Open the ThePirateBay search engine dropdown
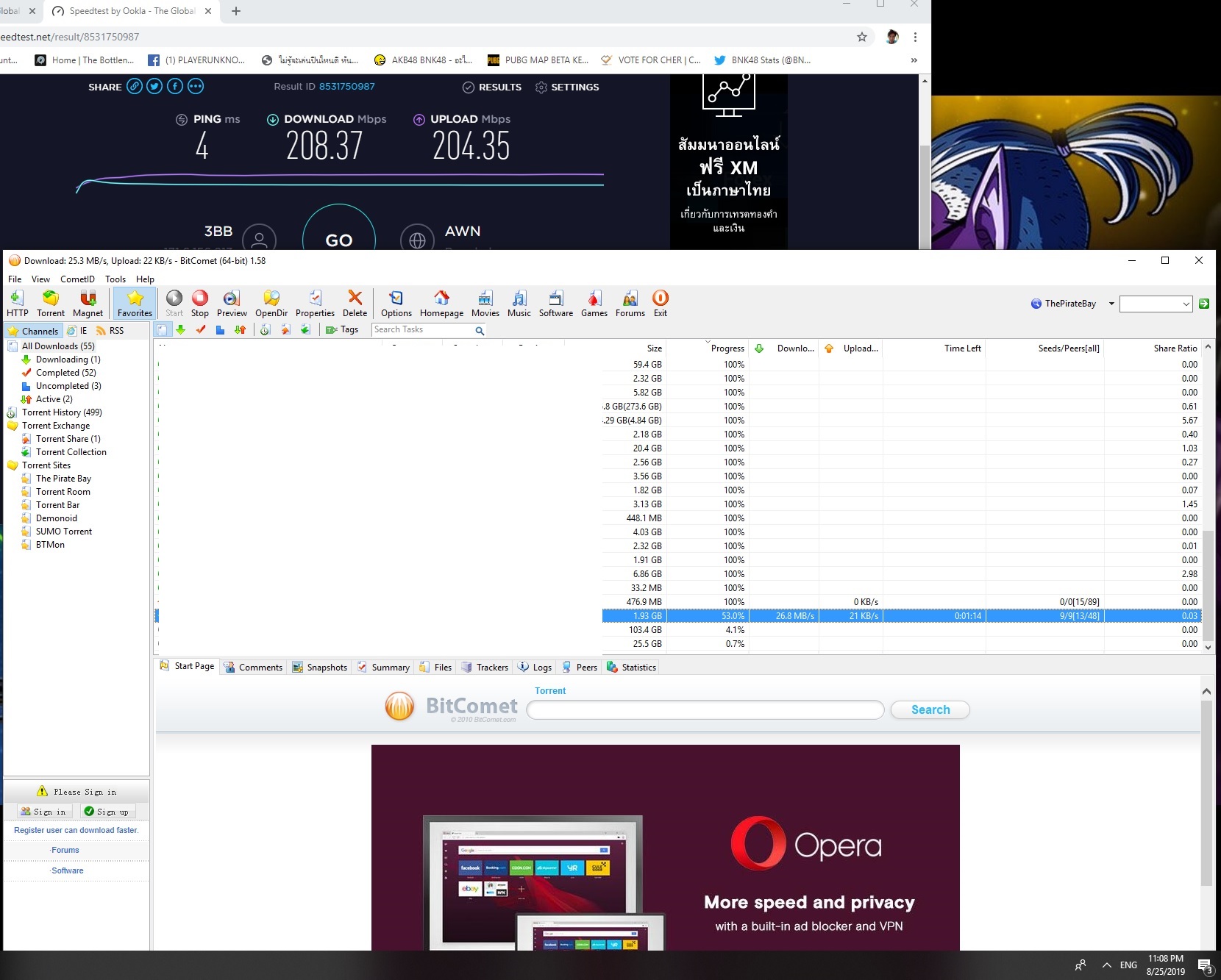The width and height of the screenshot is (1221, 980). (1111, 304)
